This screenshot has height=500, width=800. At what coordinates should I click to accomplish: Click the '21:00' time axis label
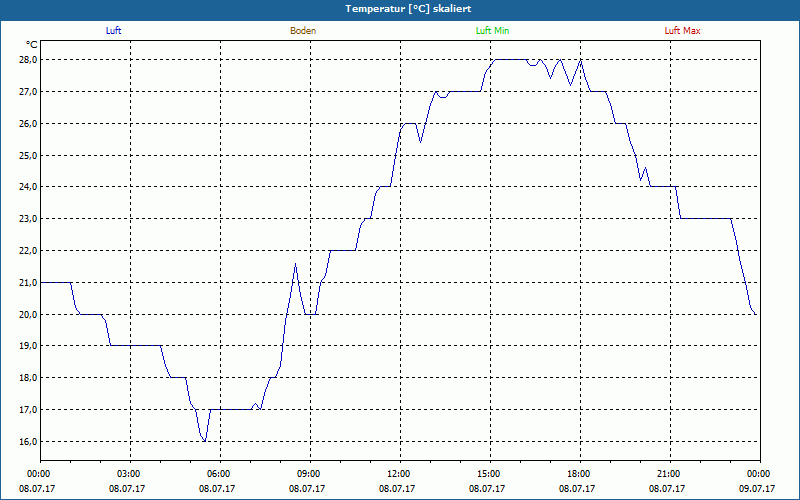(x=670, y=474)
